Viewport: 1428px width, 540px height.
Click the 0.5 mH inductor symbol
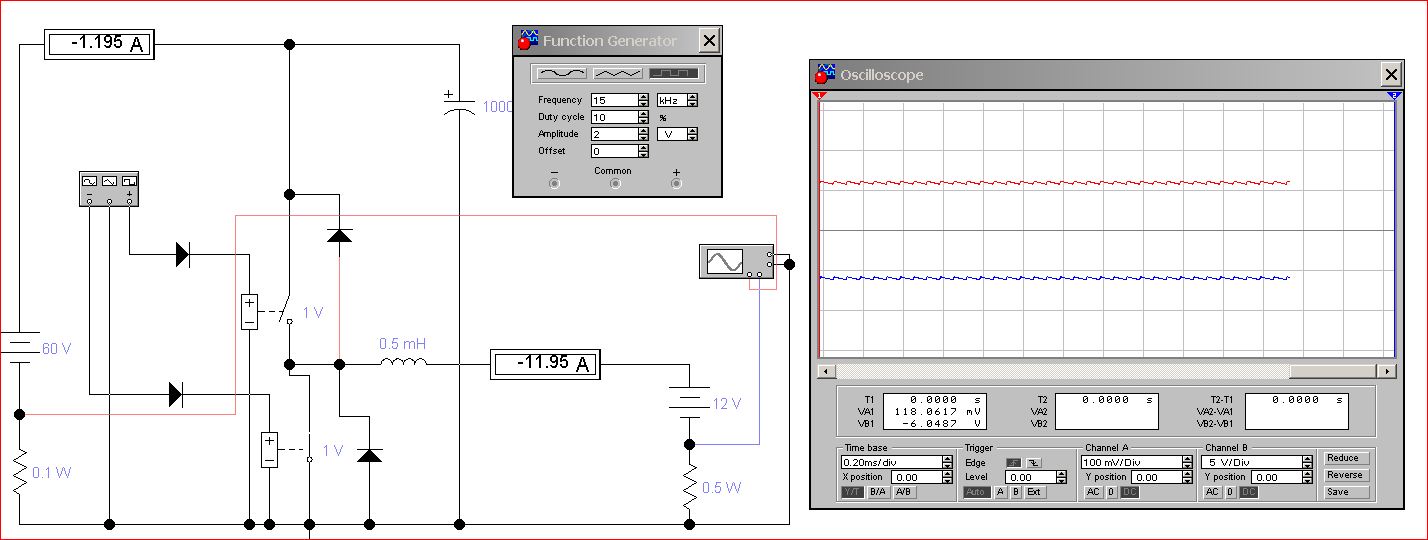(402, 364)
